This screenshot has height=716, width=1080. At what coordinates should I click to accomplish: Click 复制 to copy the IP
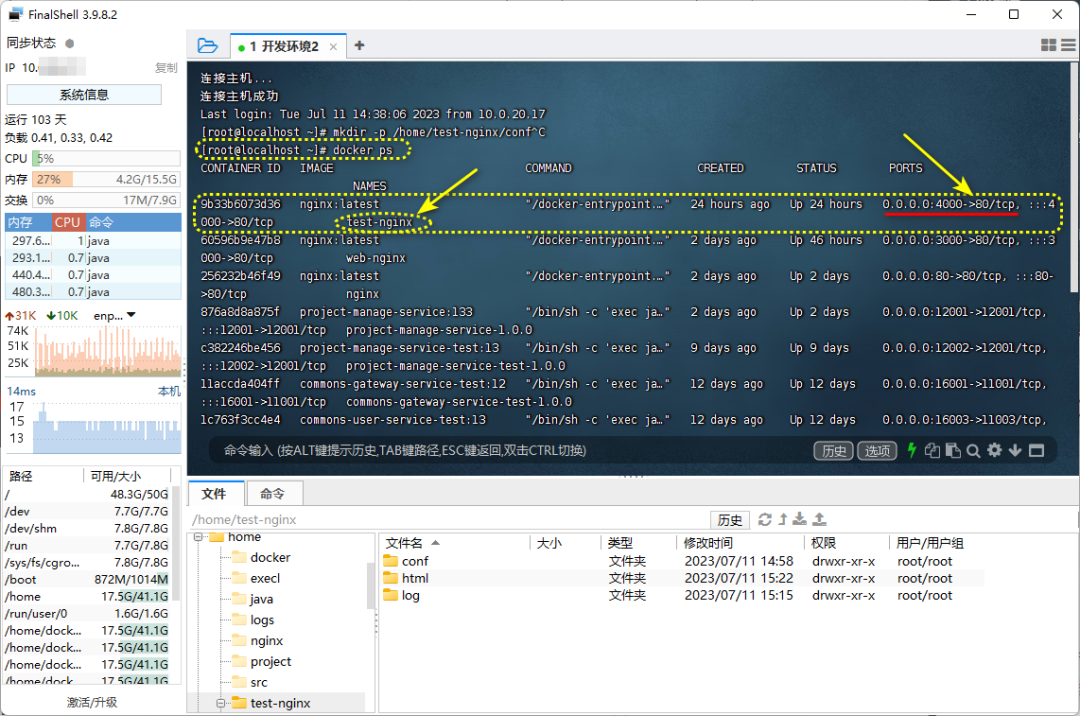(x=166, y=68)
